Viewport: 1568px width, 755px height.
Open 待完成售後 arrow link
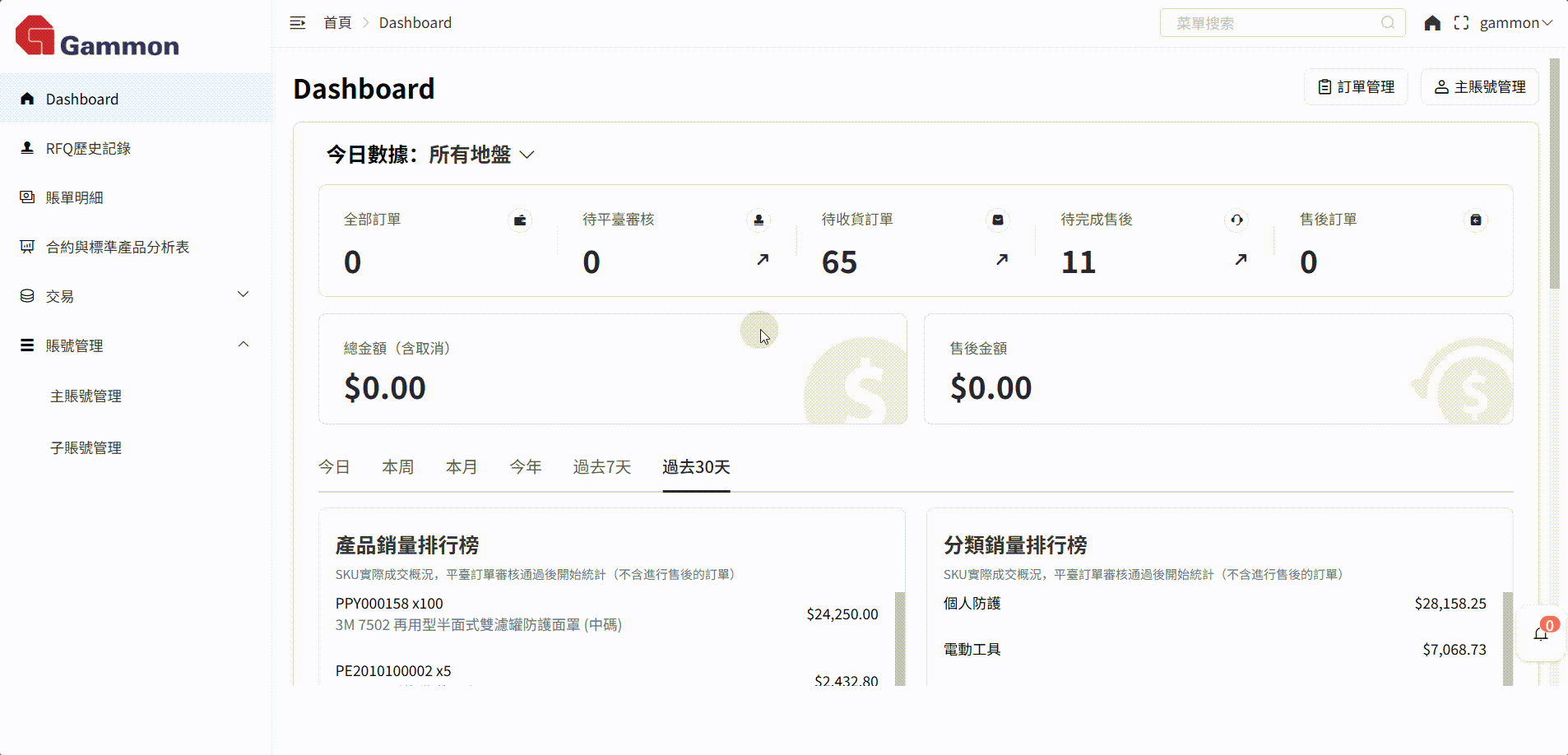[x=1241, y=260]
